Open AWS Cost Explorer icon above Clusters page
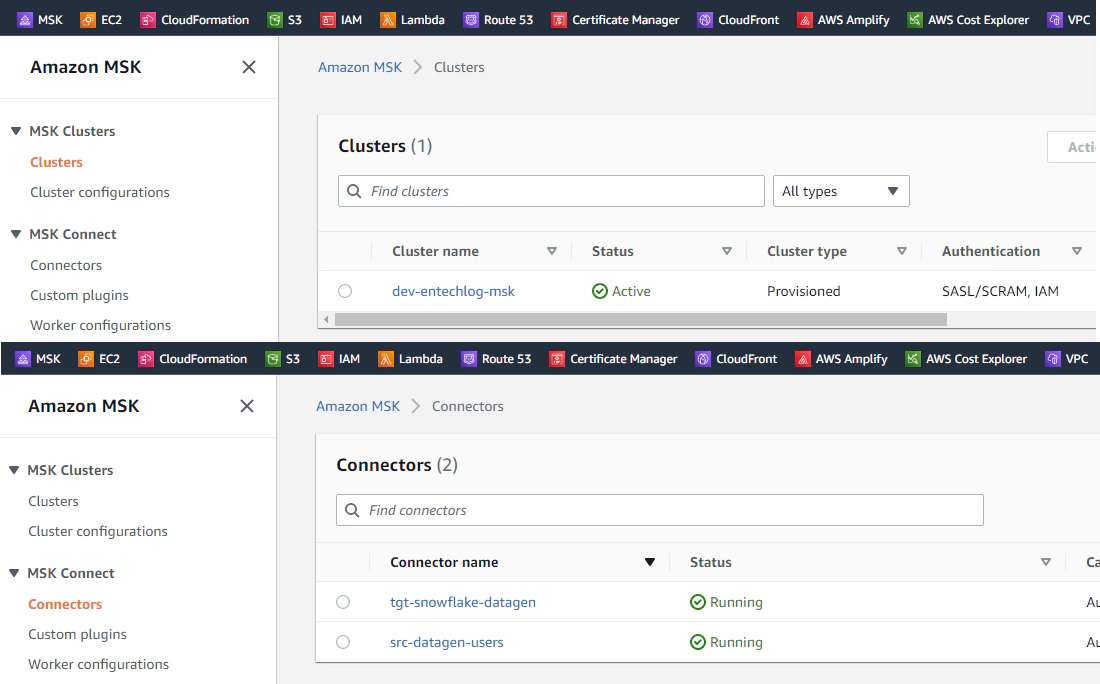 (915, 20)
